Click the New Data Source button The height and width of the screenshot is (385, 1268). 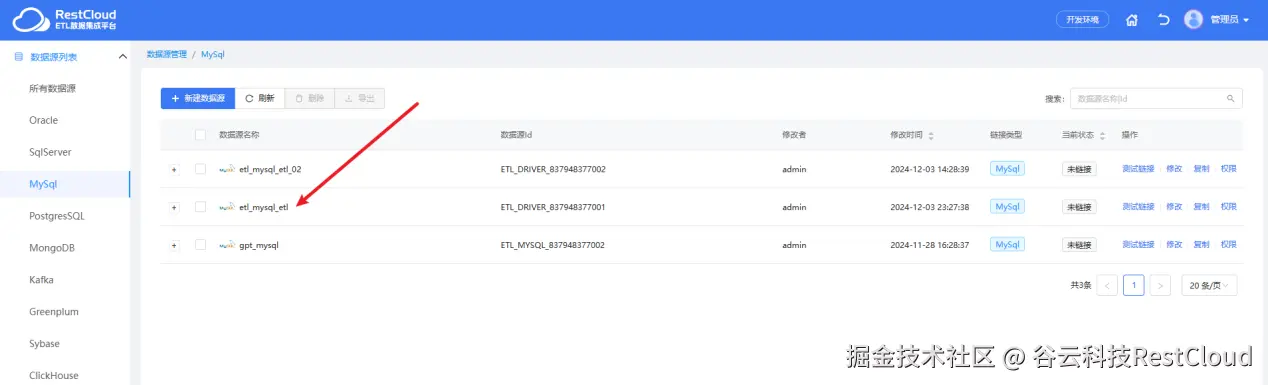tap(198, 98)
